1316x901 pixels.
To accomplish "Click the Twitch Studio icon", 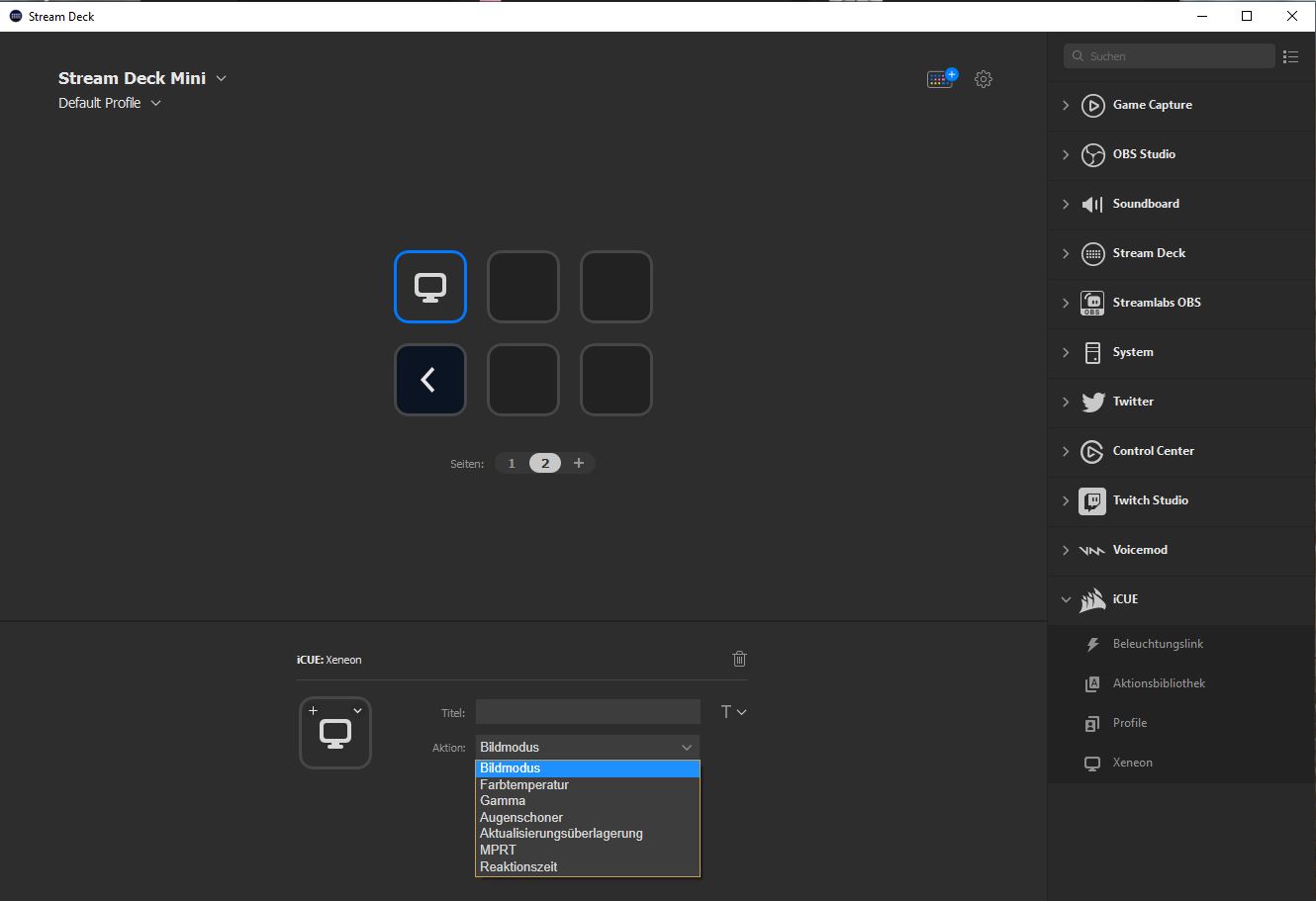I will pos(1092,500).
